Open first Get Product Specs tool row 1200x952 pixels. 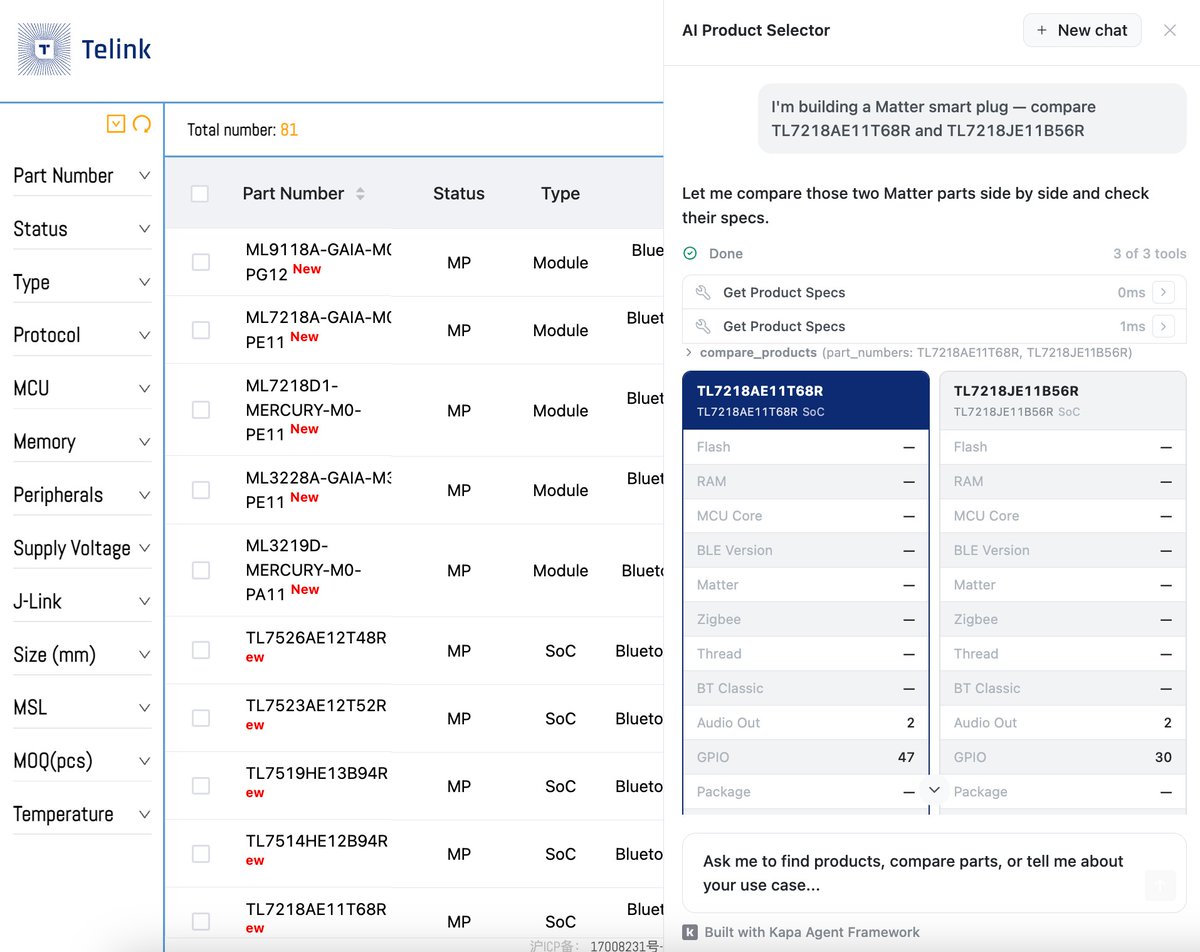pos(934,293)
